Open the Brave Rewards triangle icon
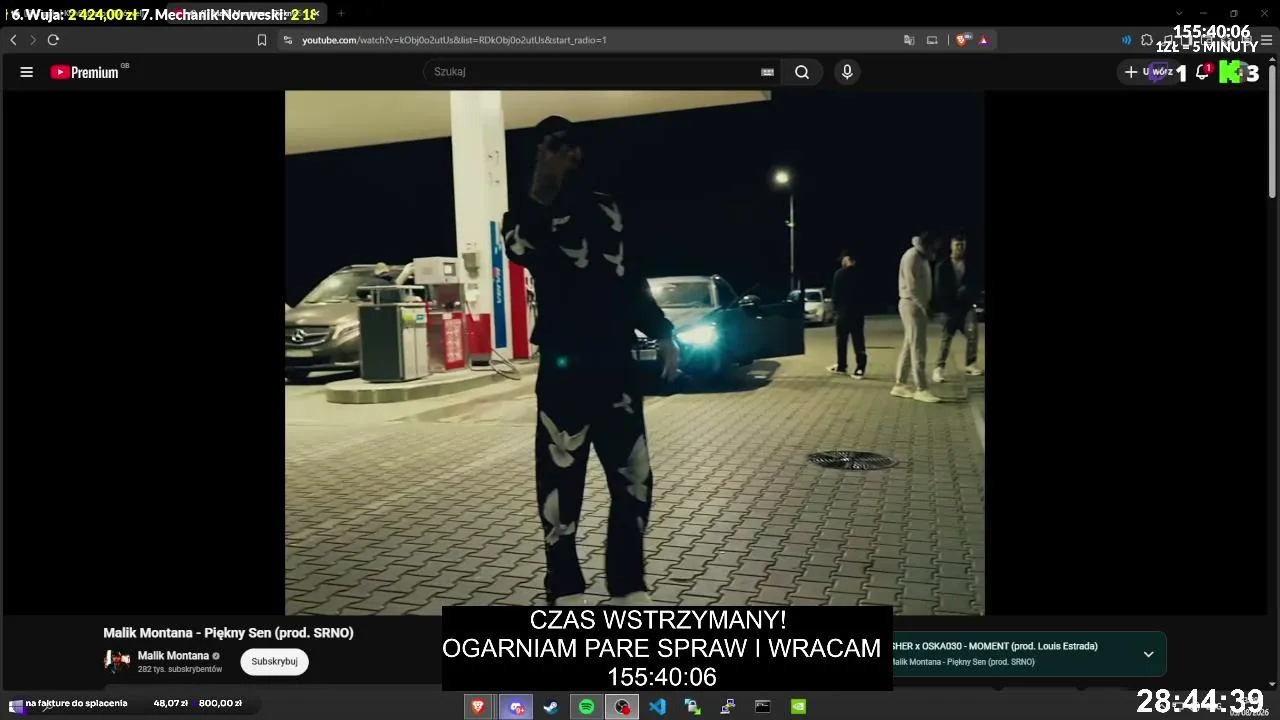 tap(984, 40)
